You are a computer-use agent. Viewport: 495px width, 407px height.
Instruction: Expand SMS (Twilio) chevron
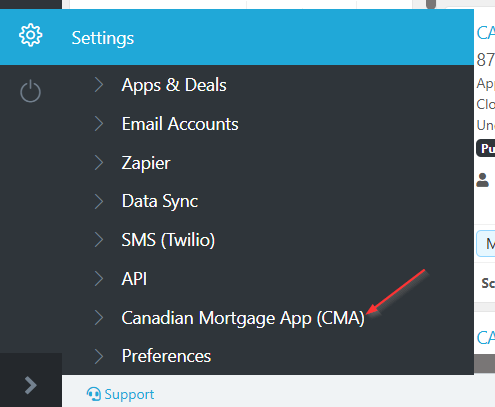(x=99, y=240)
